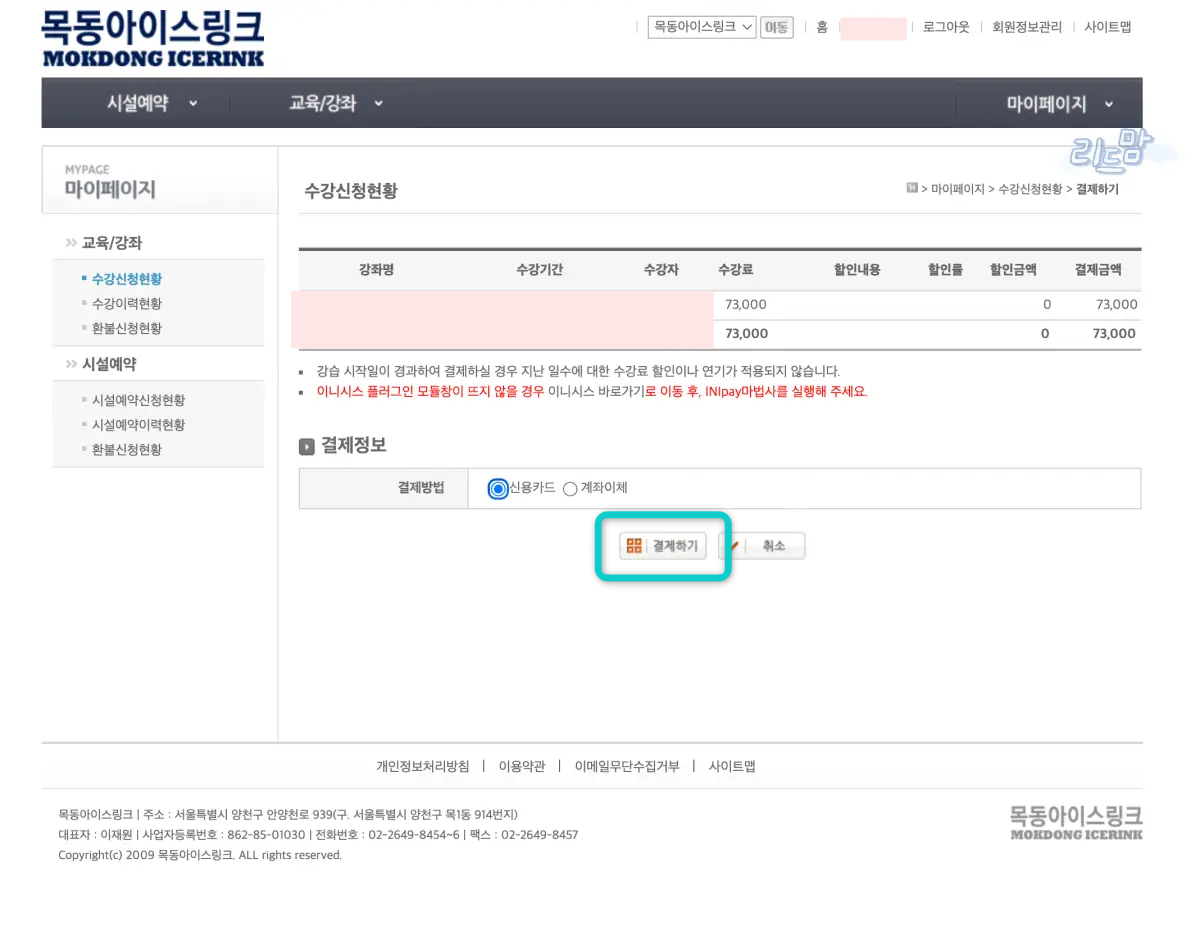Screen dimensions: 1200x950
Task: Click the footer Mokdong Icerink logo
Action: [1076, 822]
